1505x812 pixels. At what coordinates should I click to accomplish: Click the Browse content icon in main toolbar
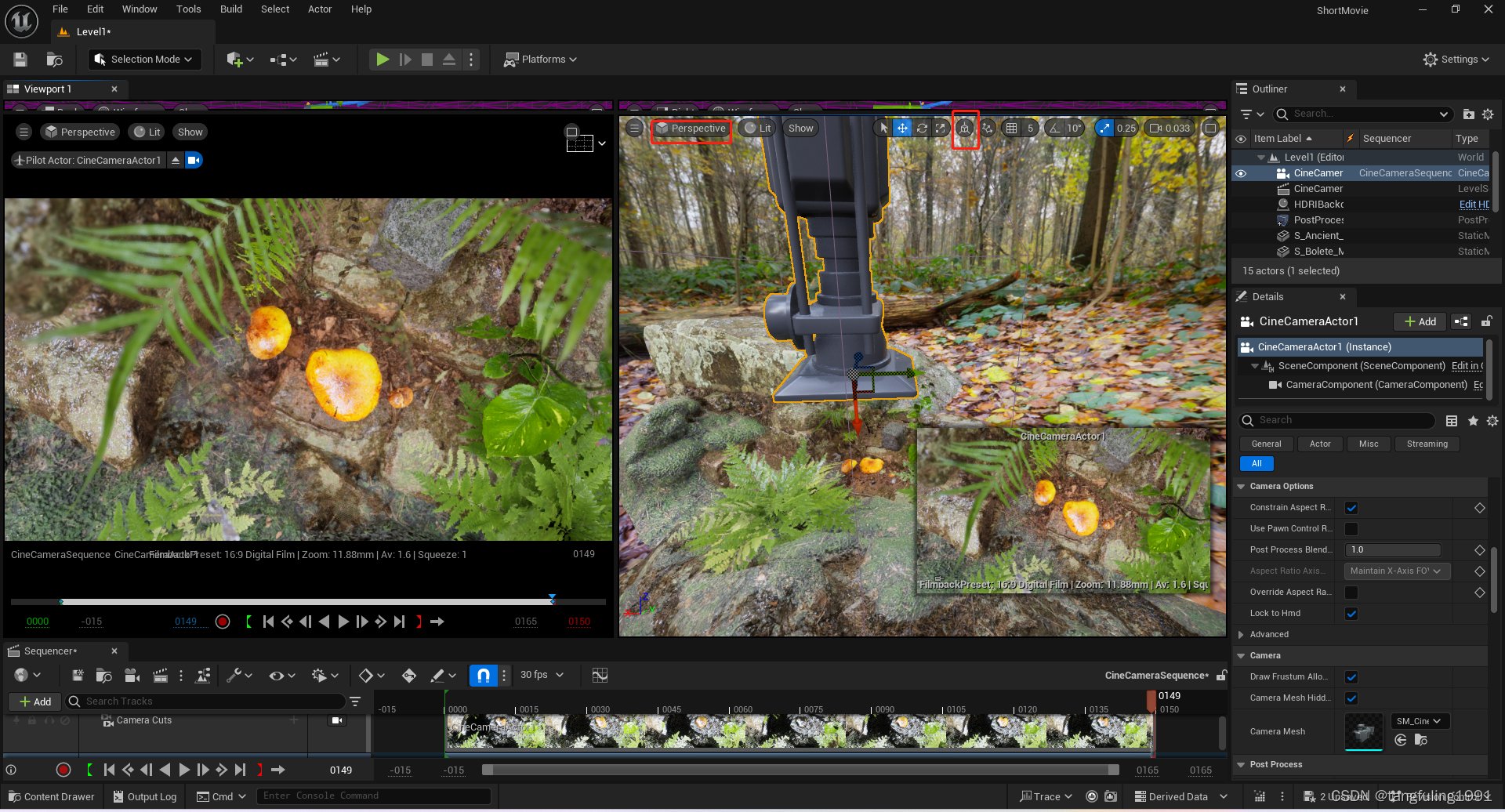54,60
